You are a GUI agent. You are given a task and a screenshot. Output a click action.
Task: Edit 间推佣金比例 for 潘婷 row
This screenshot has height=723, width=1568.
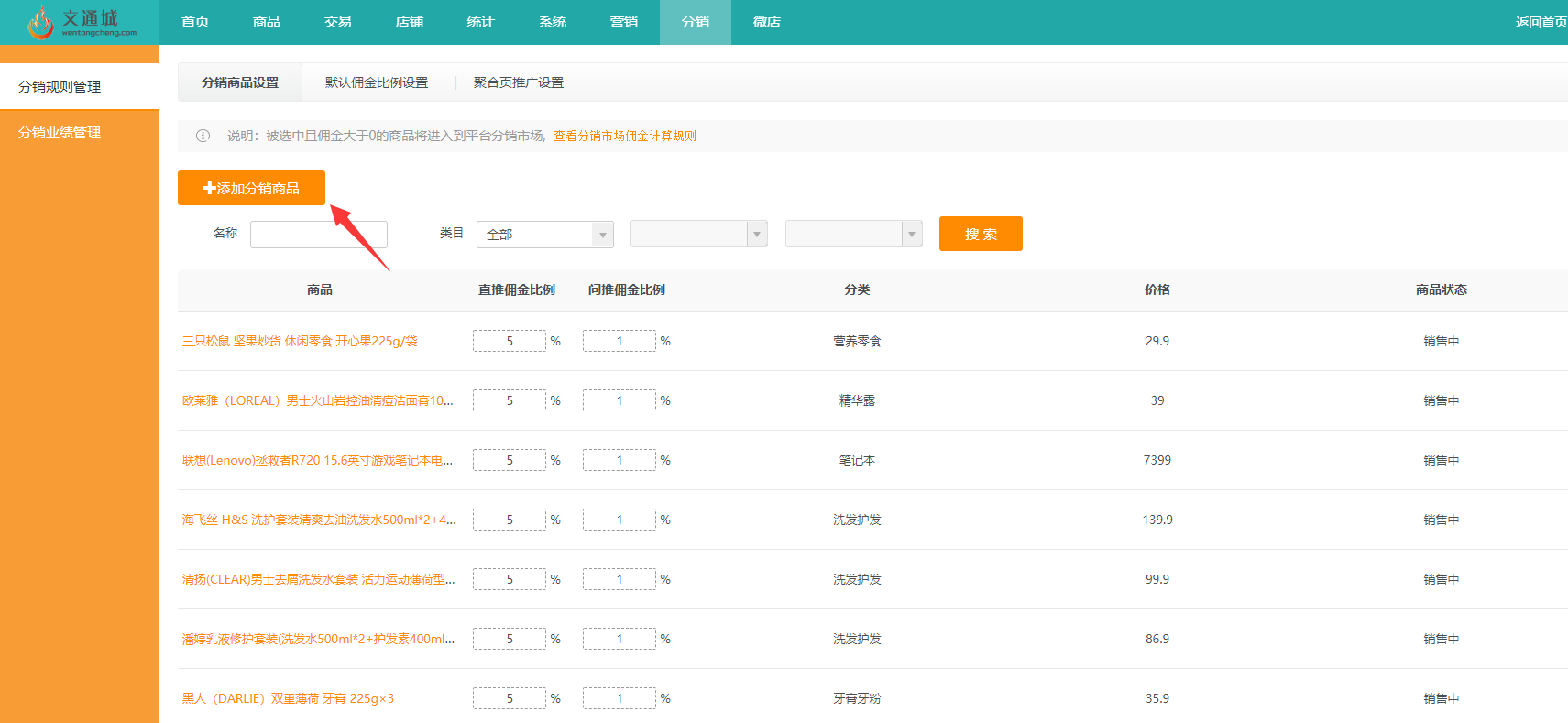(x=620, y=639)
